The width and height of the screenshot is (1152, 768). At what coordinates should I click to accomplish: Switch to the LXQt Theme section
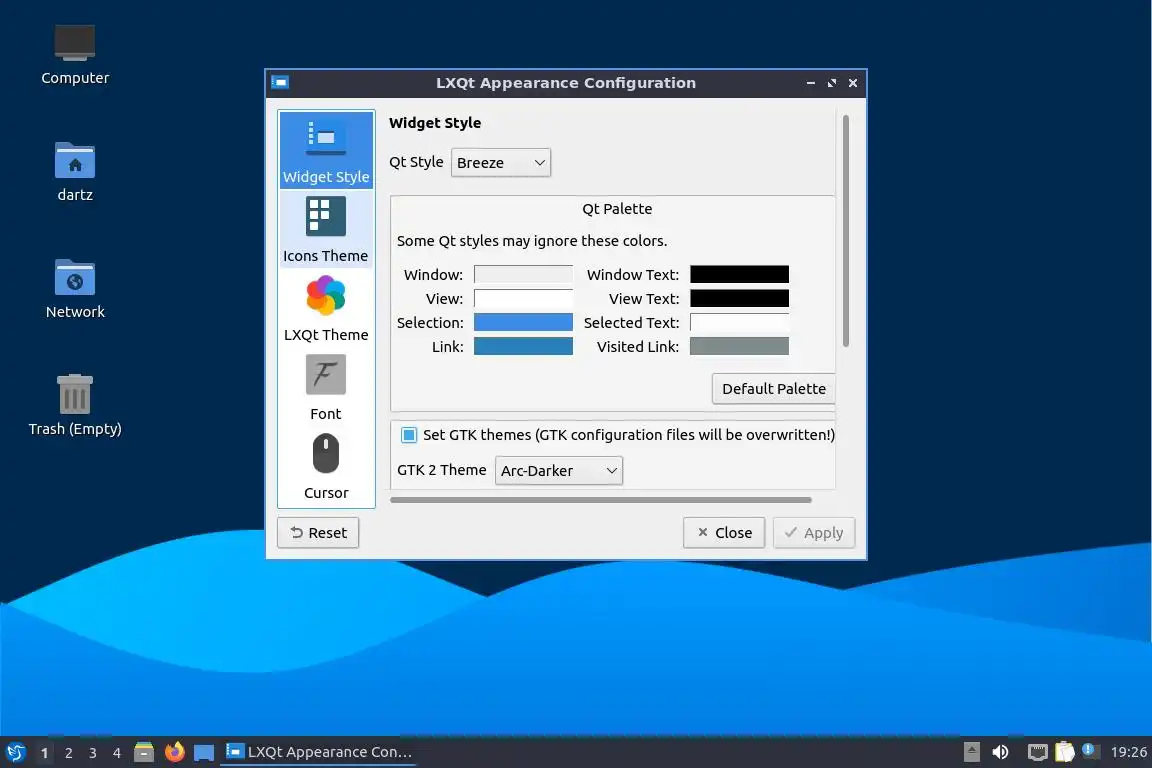pyautogui.click(x=325, y=309)
